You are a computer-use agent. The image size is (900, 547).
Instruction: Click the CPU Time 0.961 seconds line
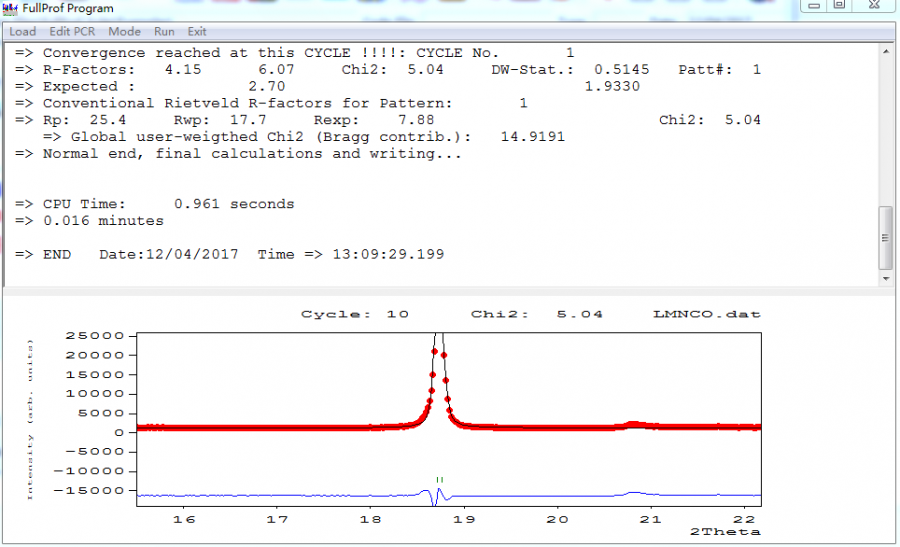coord(154,204)
